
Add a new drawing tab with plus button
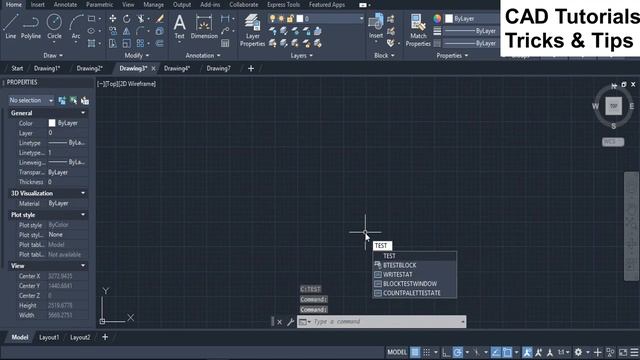tap(251, 69)
